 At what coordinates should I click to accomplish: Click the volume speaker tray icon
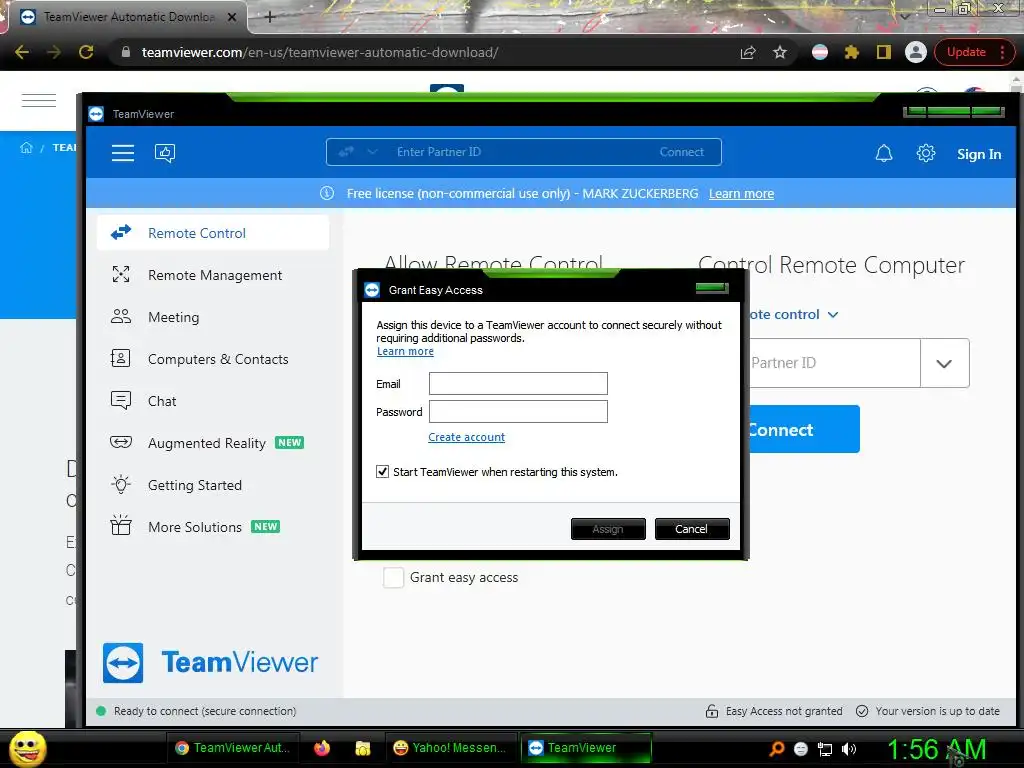point(849,749)
